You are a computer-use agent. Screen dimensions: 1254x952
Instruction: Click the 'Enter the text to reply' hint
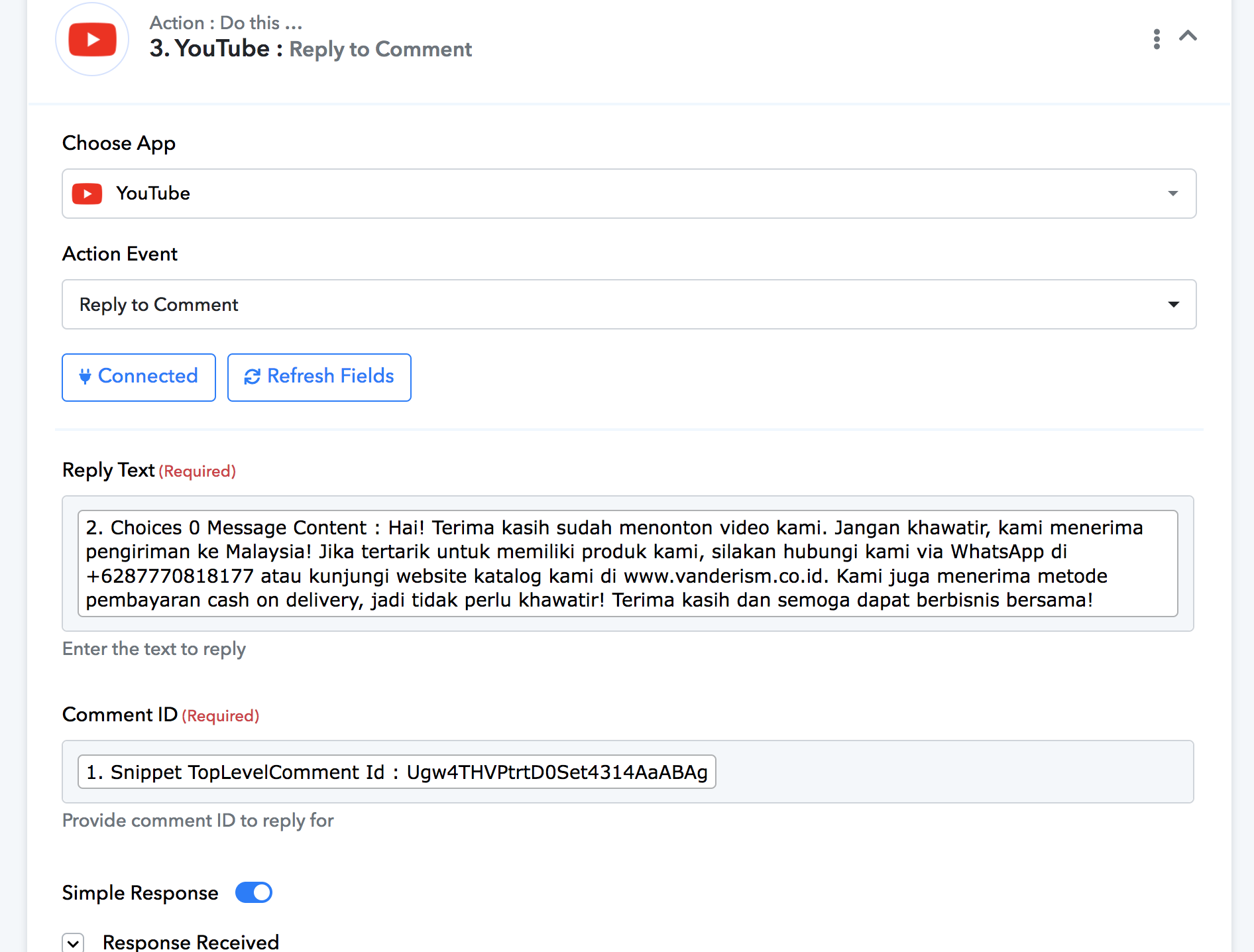154,648
